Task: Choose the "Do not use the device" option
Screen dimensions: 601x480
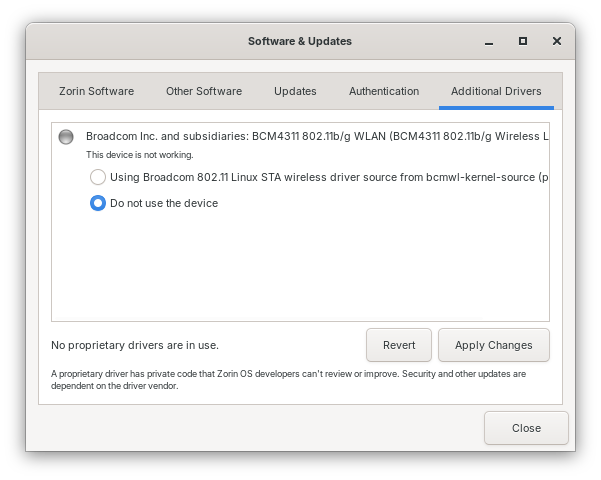Action: (98, 203)
